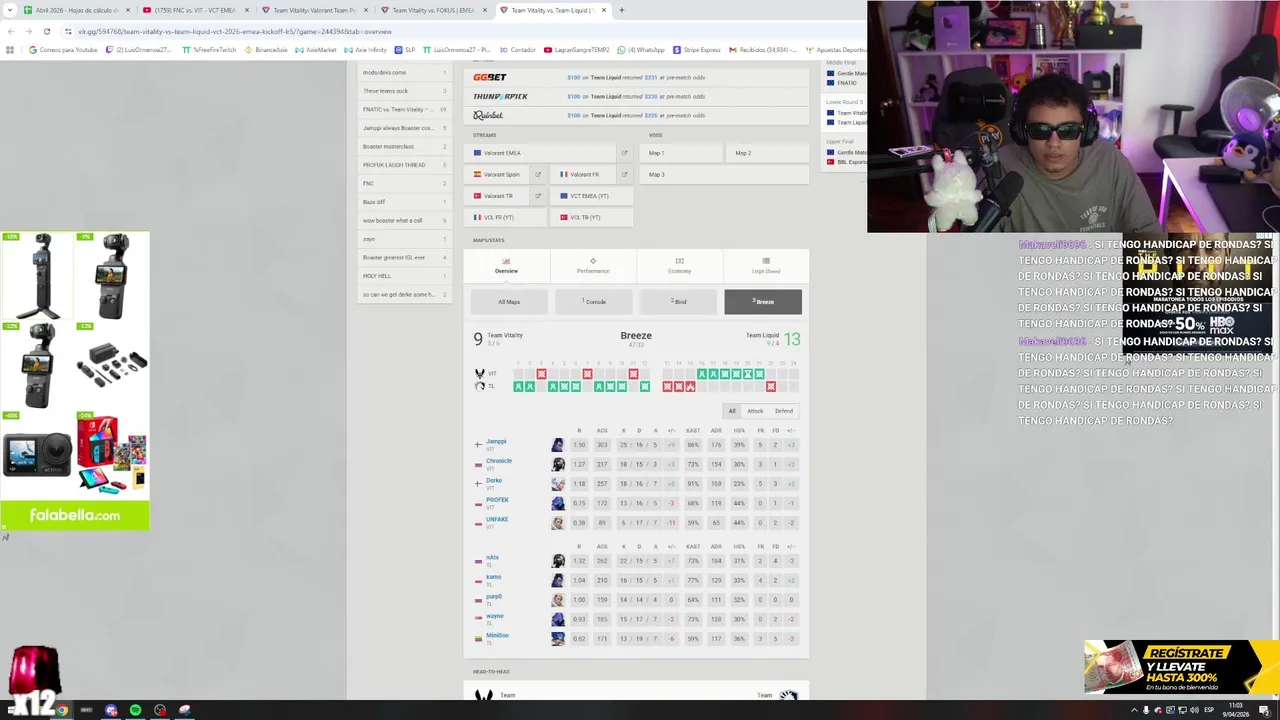Open the 'Boaster masterclass' thread
Viewport: 1280px width, 720px height.
click(x=405, y=147)
